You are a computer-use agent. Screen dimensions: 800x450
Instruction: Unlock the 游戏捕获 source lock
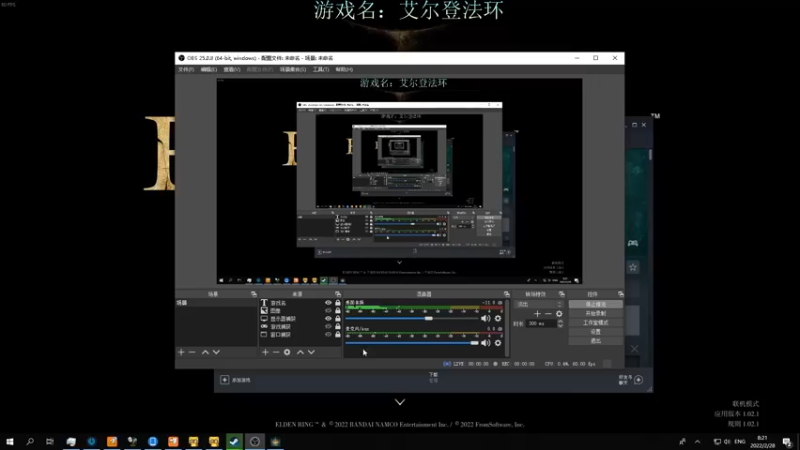[338, 326]
